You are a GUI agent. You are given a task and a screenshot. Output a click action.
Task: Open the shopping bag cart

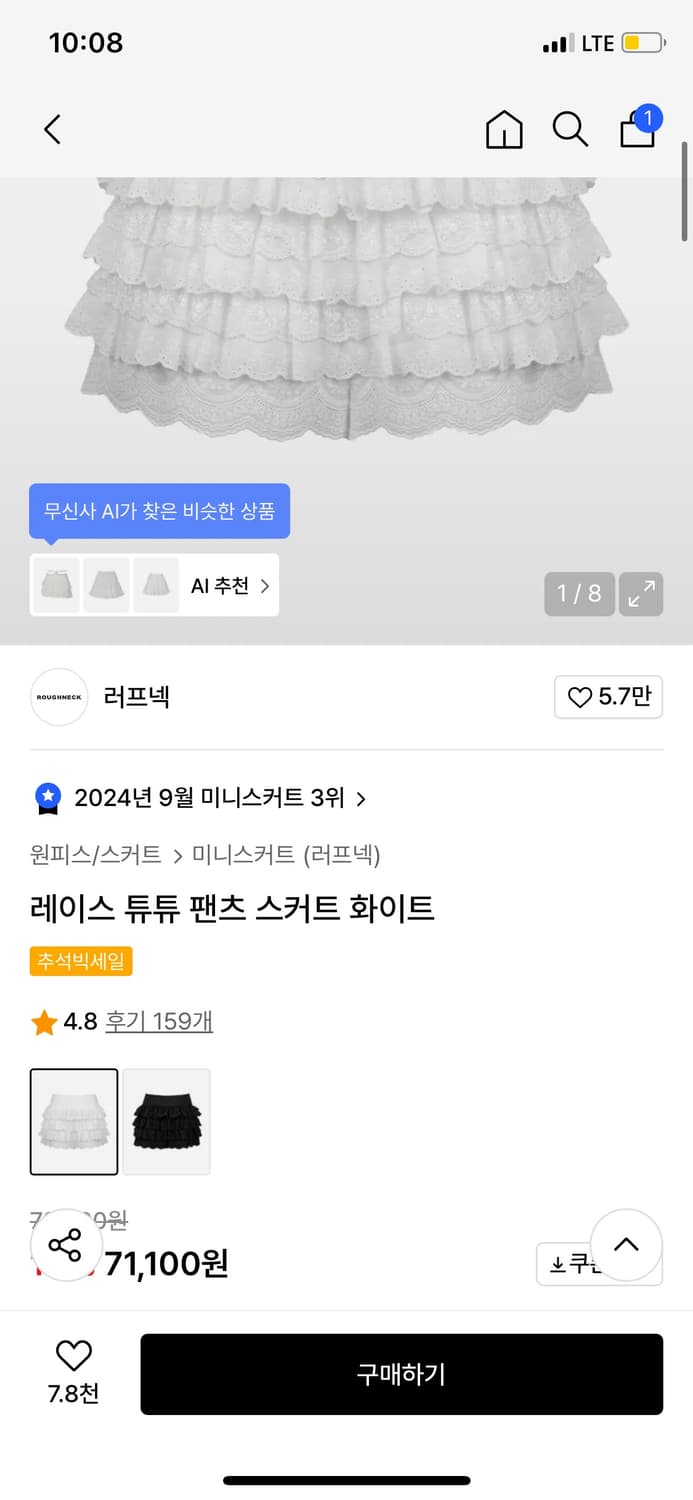tap(638, 129)
